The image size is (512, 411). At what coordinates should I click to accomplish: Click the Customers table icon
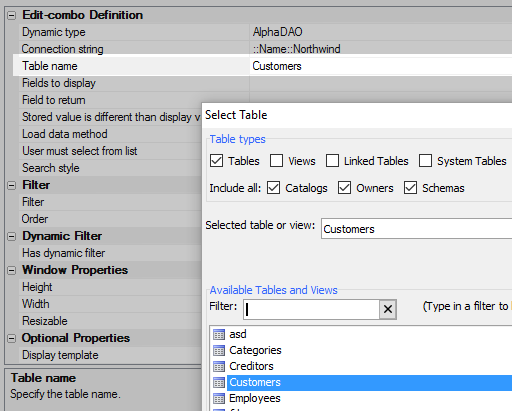tap(219, 382)
